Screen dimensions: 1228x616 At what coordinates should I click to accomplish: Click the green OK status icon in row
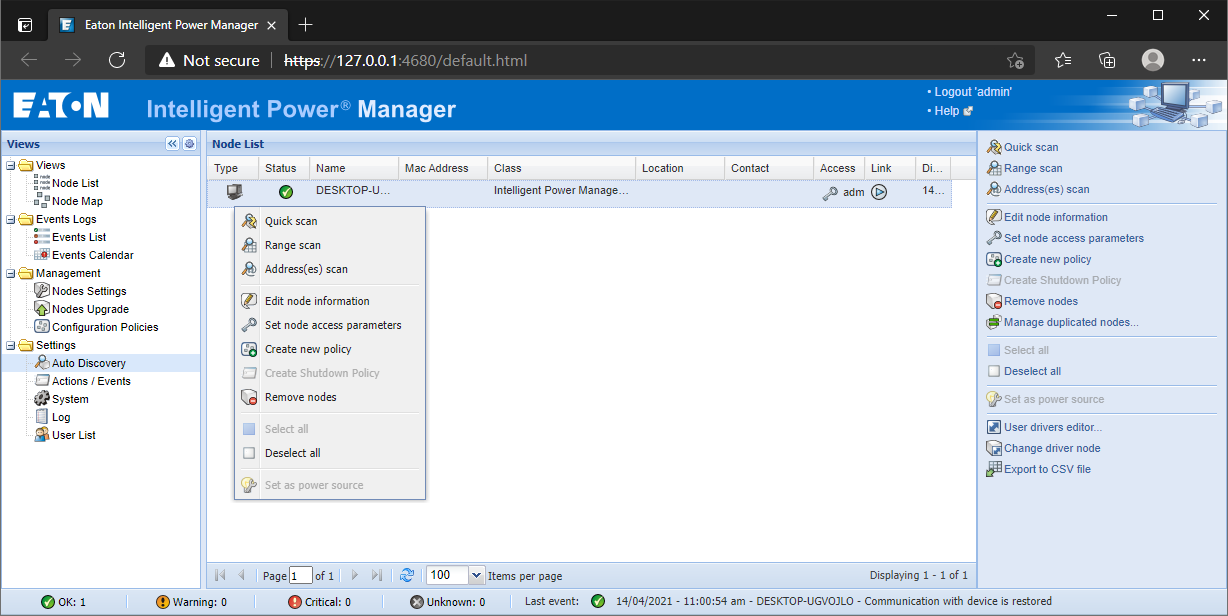pos(285,192)
